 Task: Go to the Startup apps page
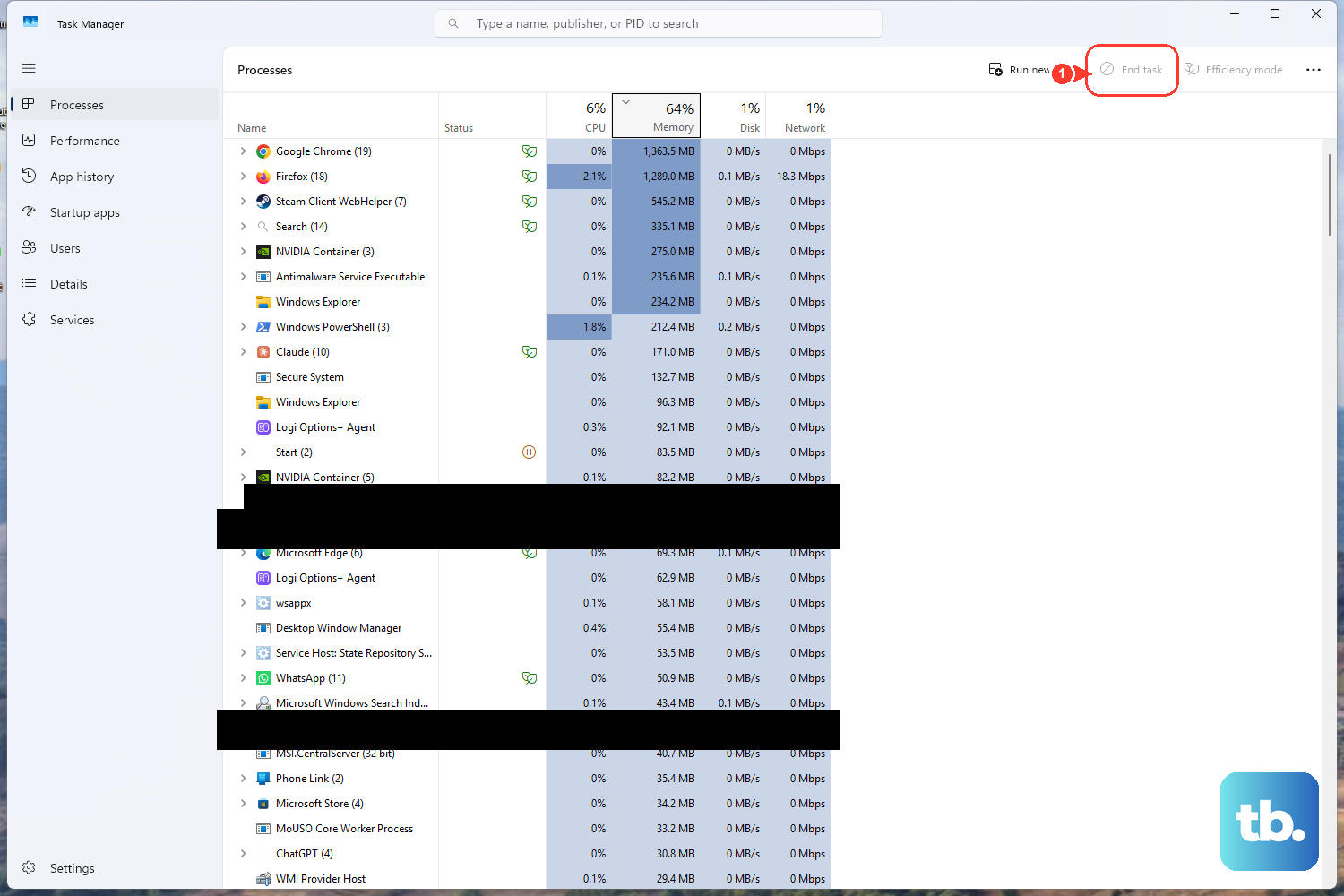(114, 212)
